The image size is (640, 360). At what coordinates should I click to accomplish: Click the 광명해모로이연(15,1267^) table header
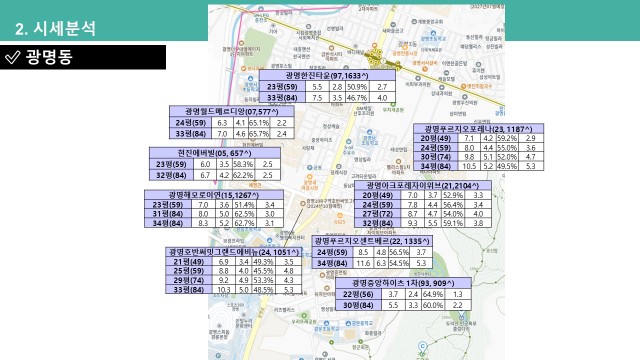tap(214, 195)
